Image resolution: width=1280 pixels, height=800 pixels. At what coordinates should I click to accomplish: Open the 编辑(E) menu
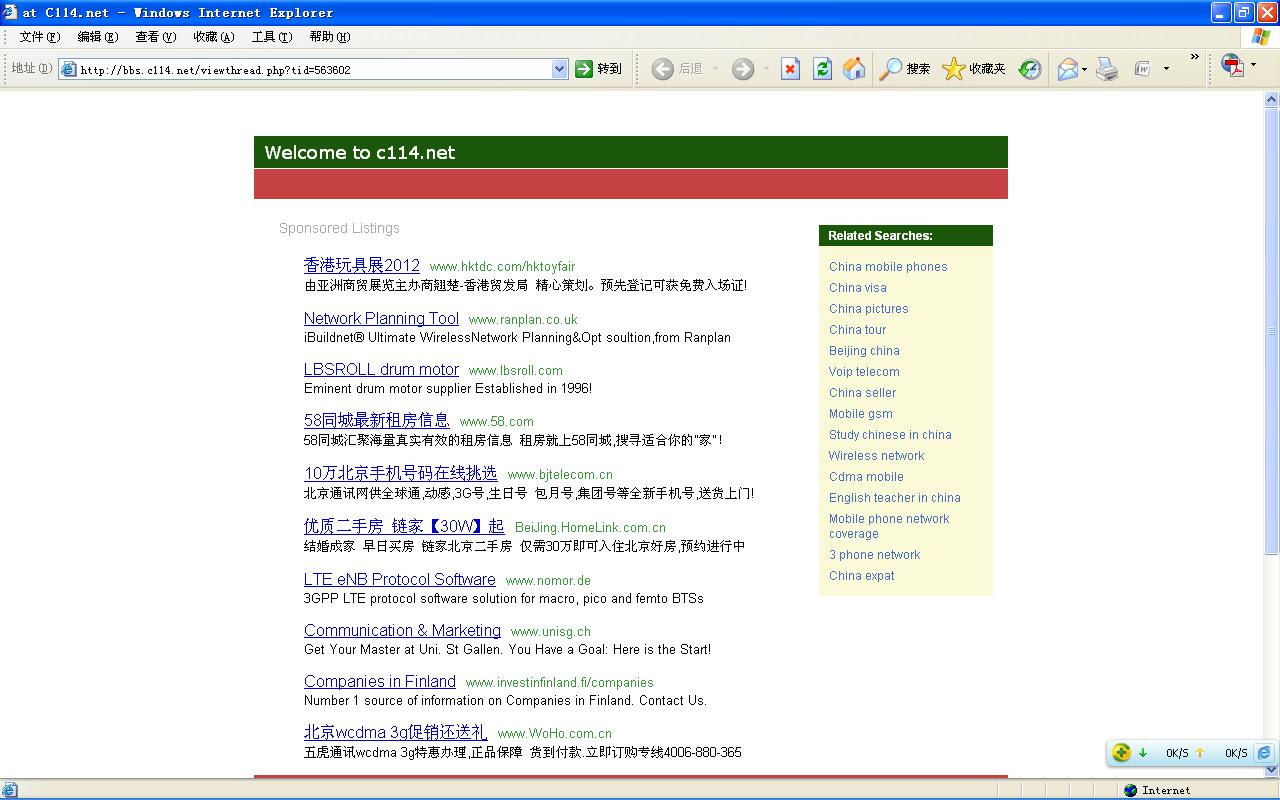98,37
